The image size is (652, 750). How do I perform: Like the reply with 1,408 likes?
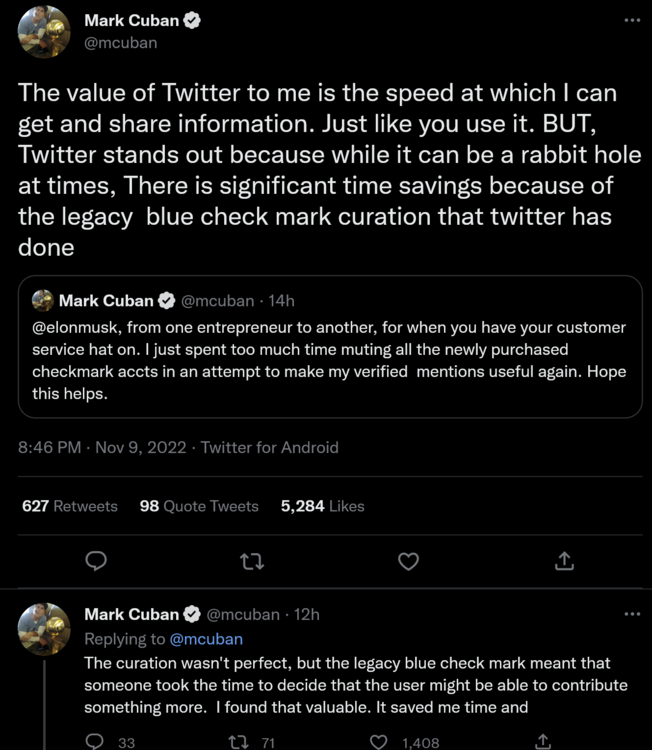pos(379,741)
